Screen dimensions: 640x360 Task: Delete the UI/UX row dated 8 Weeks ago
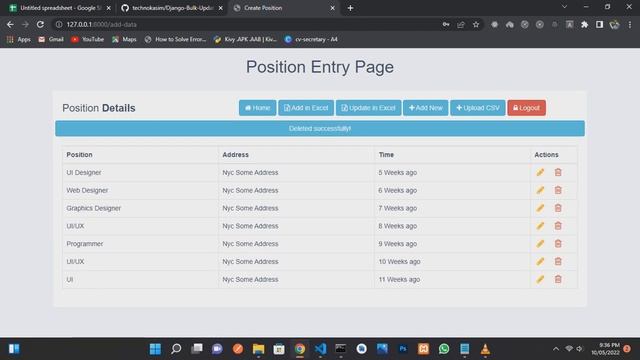tap(558, 226)
